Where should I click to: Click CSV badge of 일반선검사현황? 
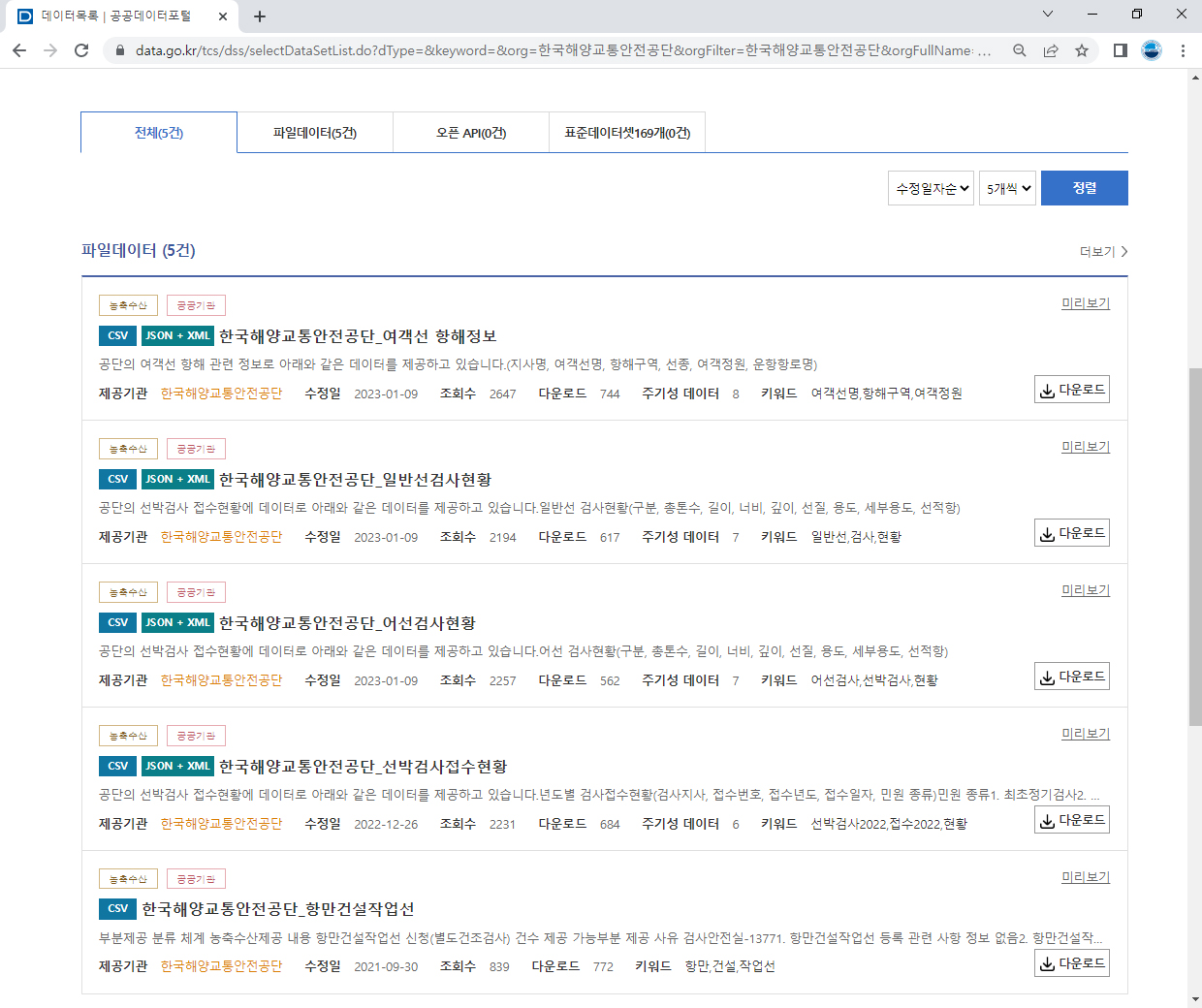(x=118, y=479)
